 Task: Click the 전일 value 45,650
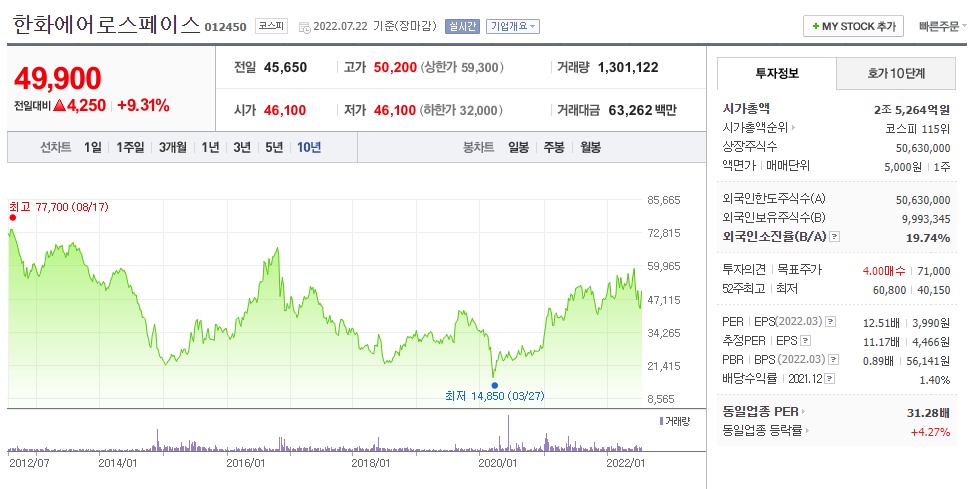click(285, 67)
